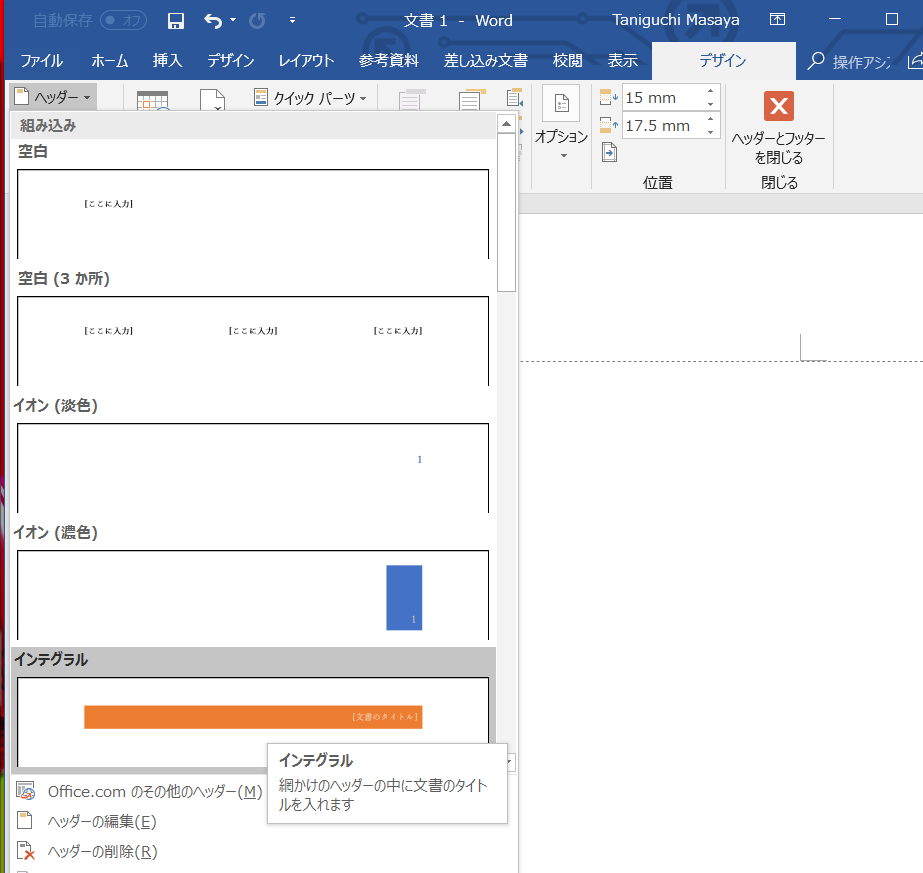Click the Office.com headers icon
The image size is (923, 873).
pyautogui.click(x=25, y=791)
